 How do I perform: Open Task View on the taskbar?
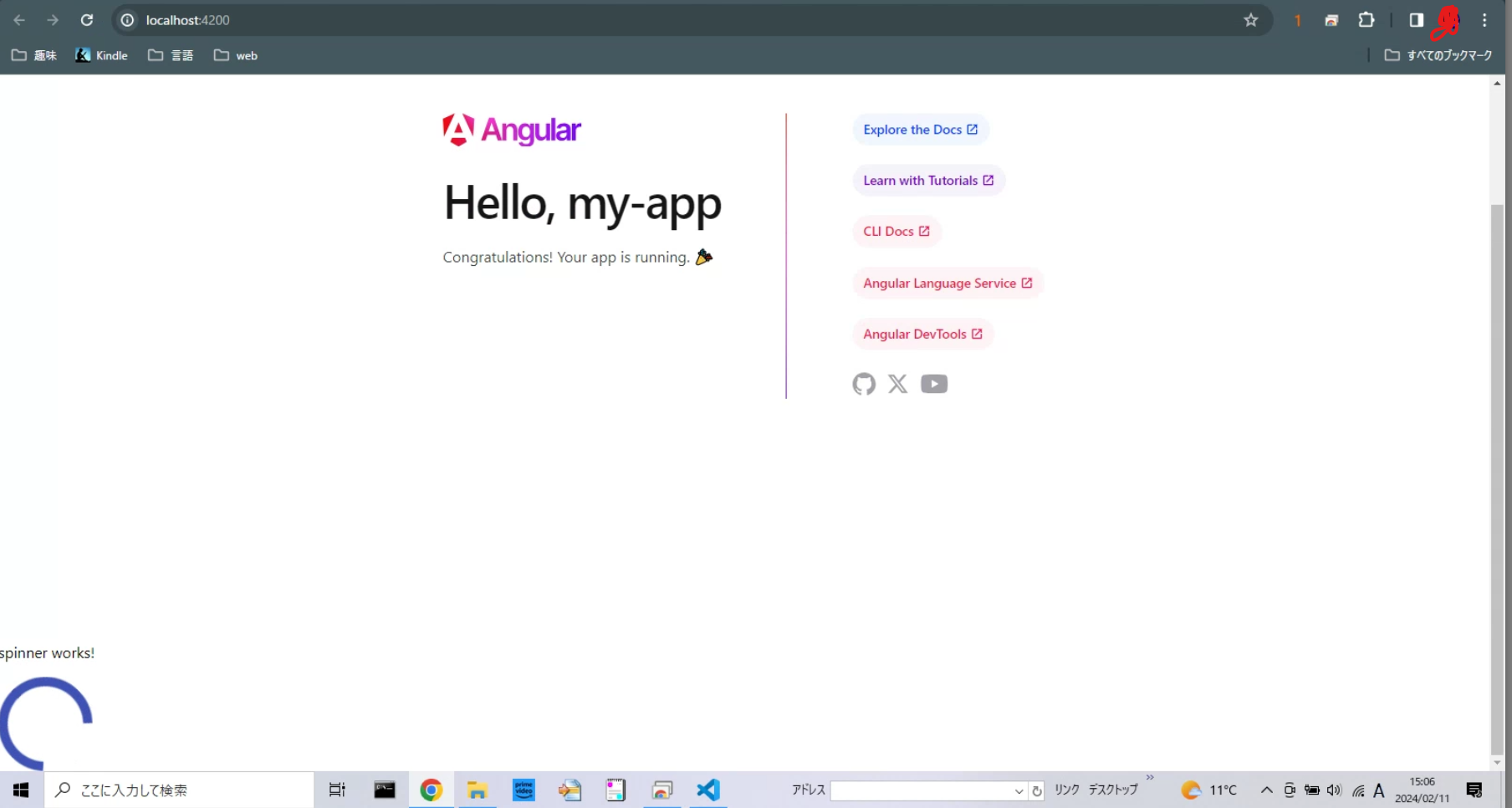click(x=337, y=790)
